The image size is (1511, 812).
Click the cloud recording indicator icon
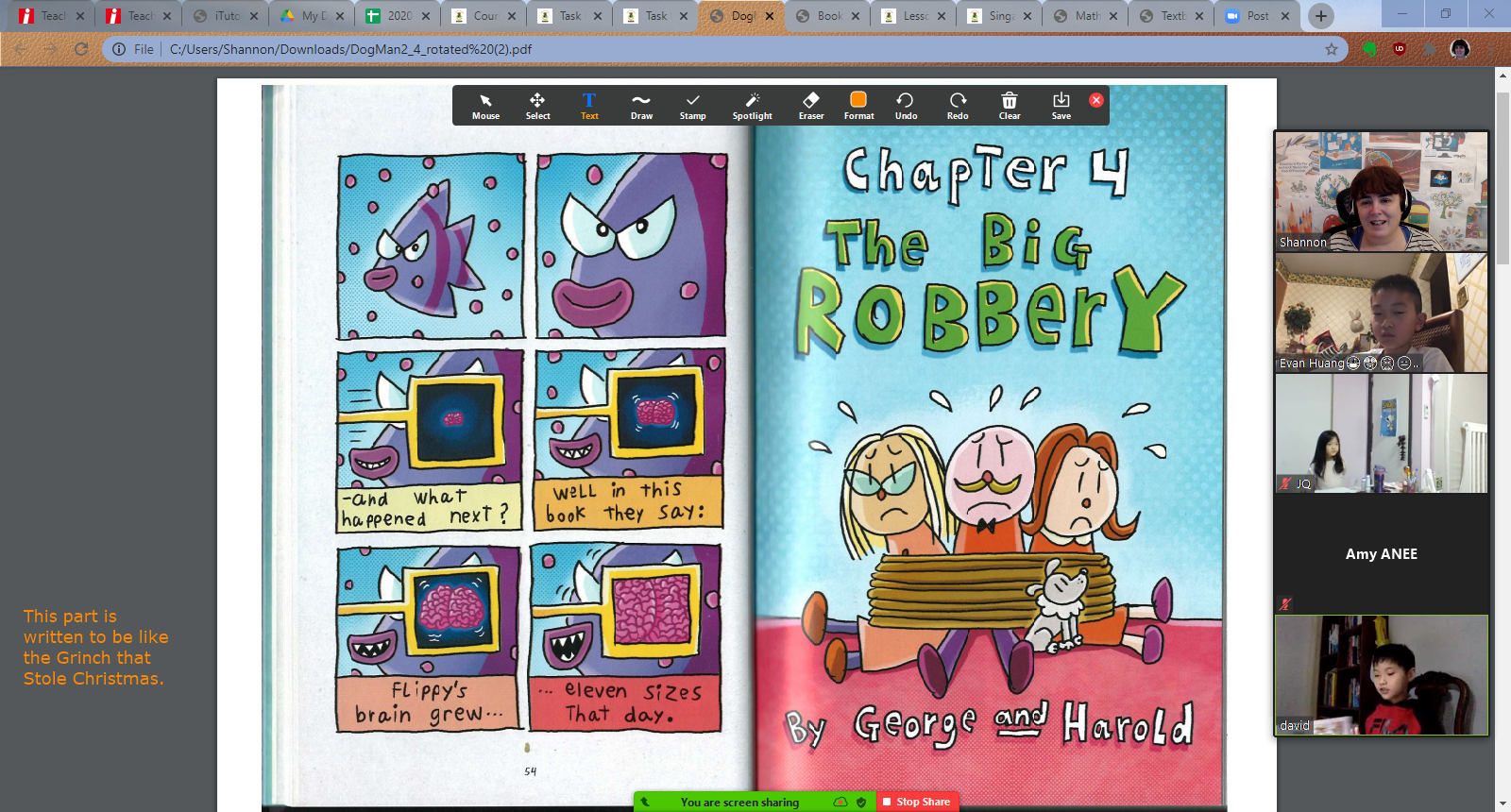tap(840, 802)
